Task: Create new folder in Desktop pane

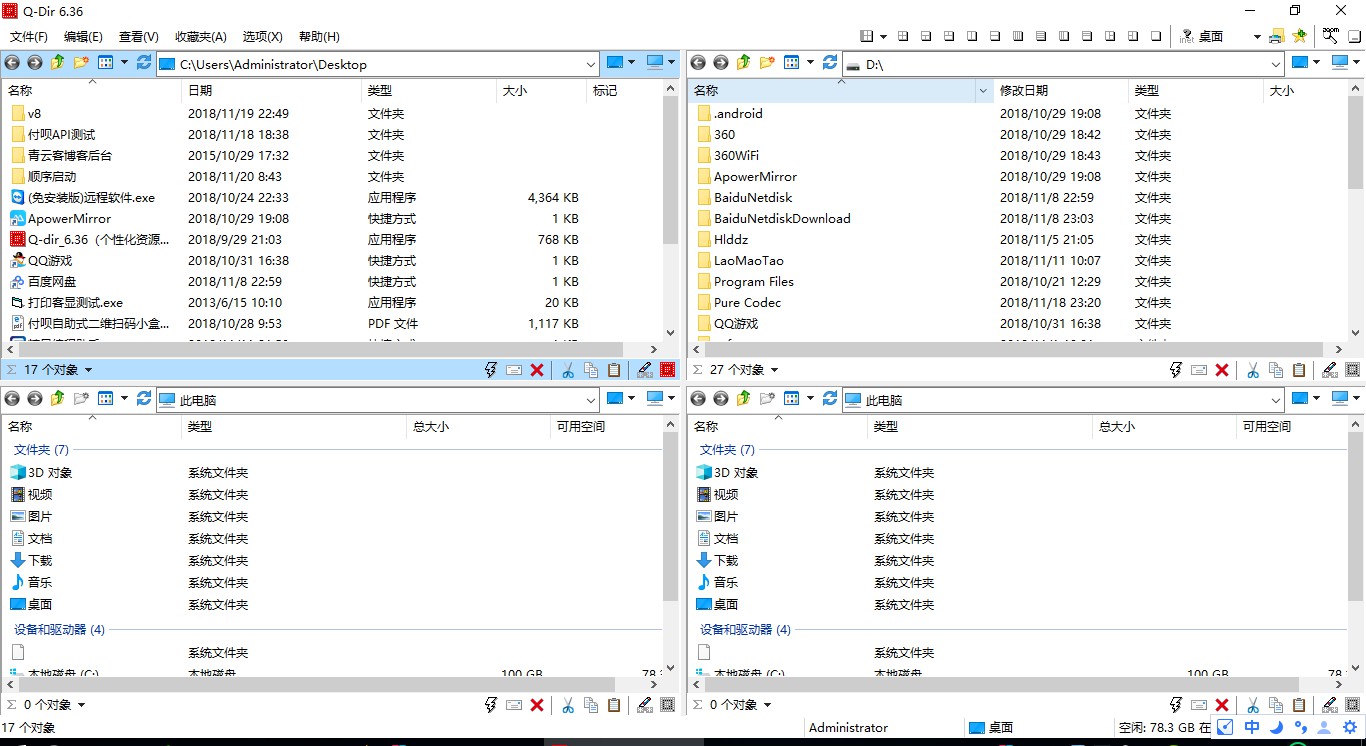Action: coord(81,63)
